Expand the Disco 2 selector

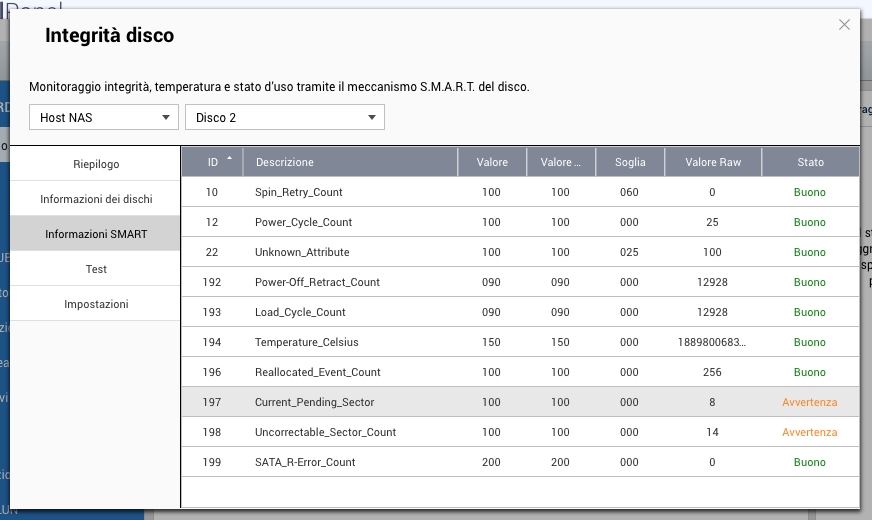point(284,118)
